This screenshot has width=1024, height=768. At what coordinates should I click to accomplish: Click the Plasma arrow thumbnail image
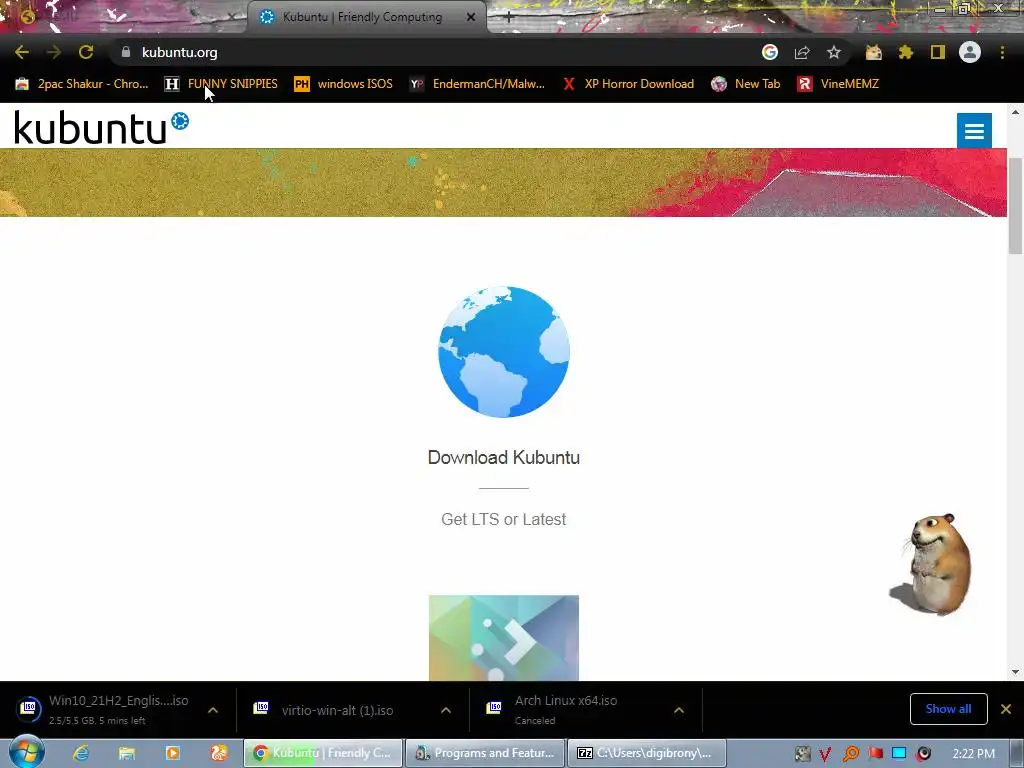click(504, 637)
